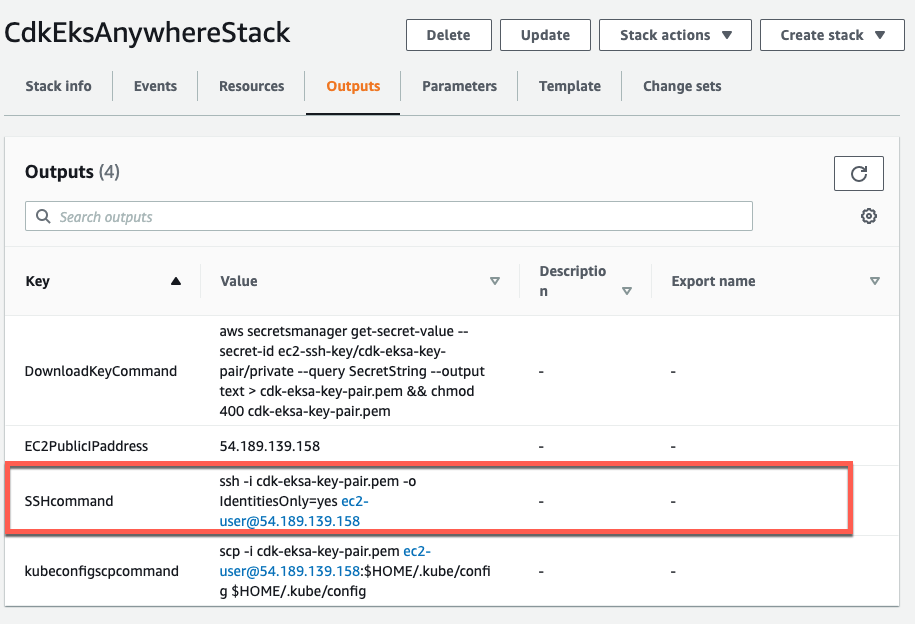Click the refresh outputs icon button
The height and width of the screenshot is (624, 915).
pos(858,173)
